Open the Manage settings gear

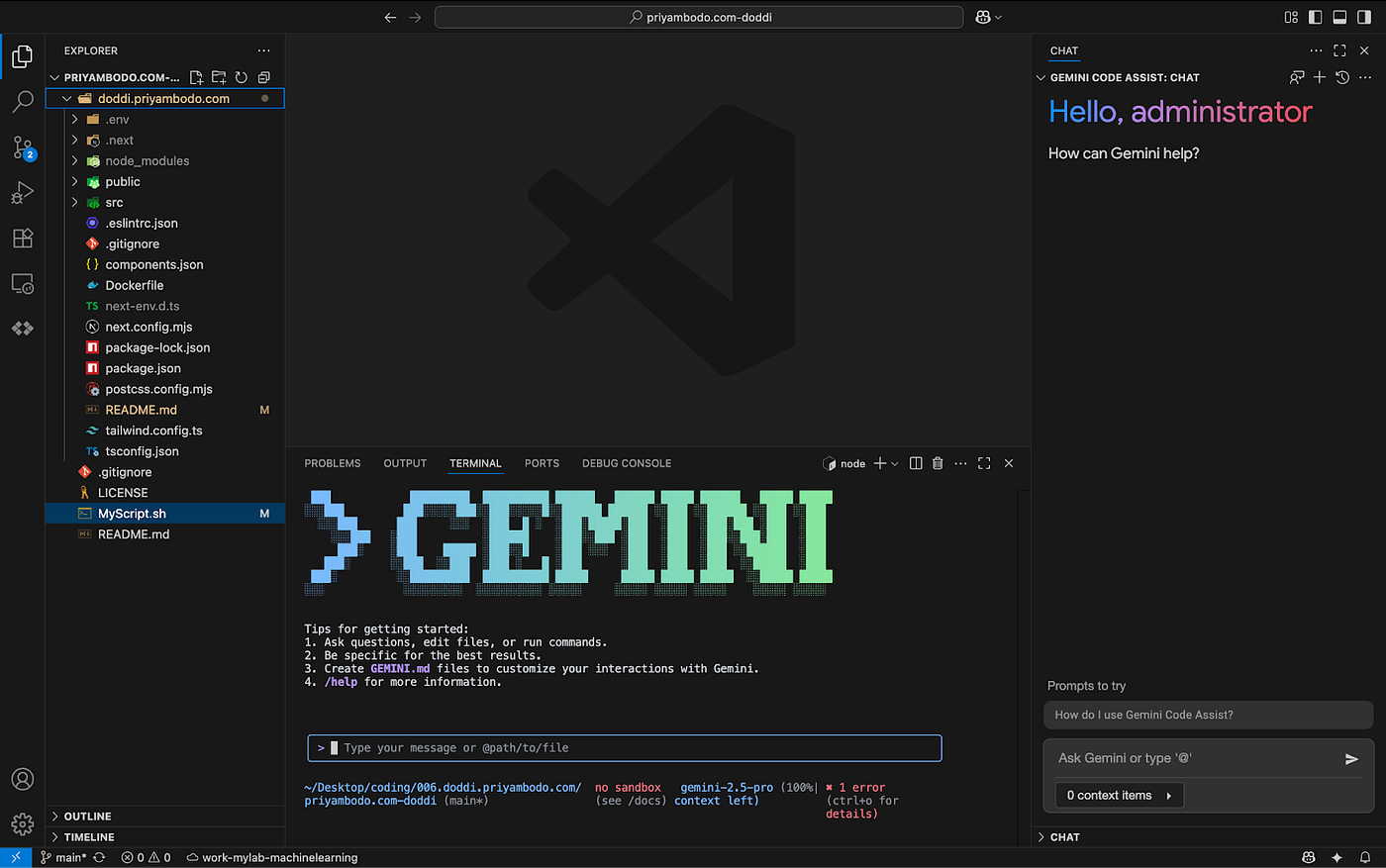coord(22,824)
